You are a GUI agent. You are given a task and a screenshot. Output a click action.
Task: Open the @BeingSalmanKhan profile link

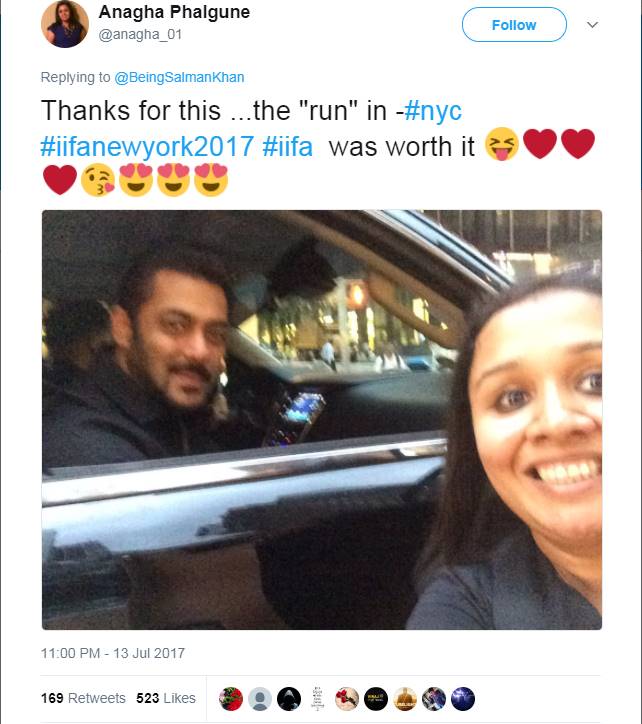pos(179,77)
